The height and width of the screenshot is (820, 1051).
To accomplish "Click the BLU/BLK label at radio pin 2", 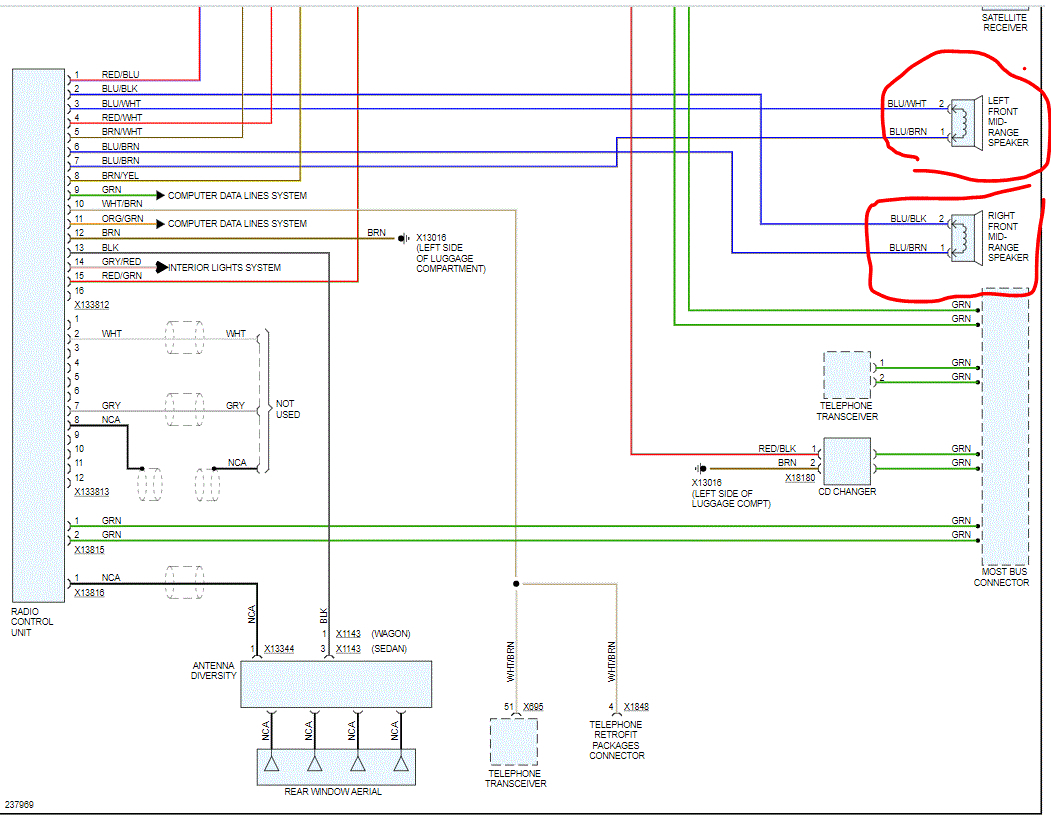I will (120, 89).
